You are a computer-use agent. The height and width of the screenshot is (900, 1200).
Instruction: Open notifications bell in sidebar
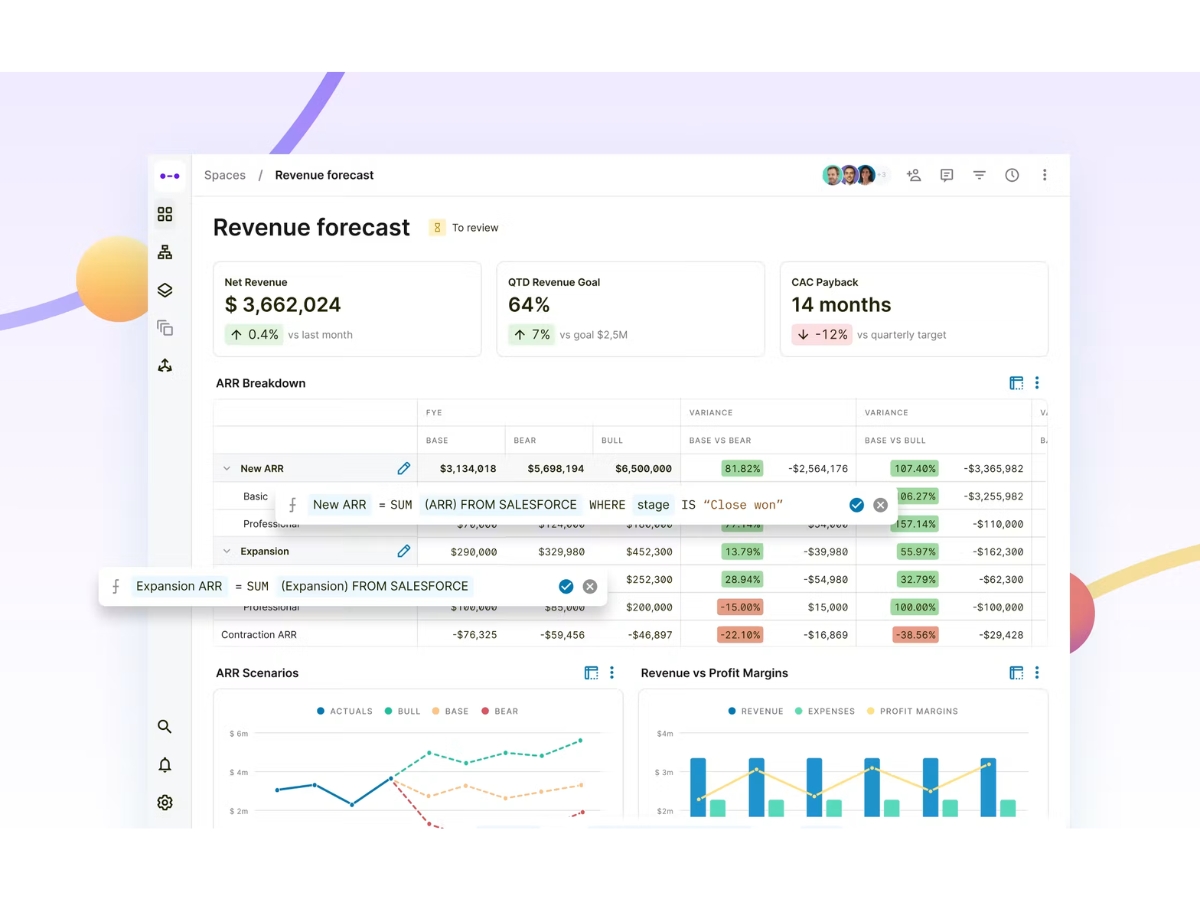(165, 765)
